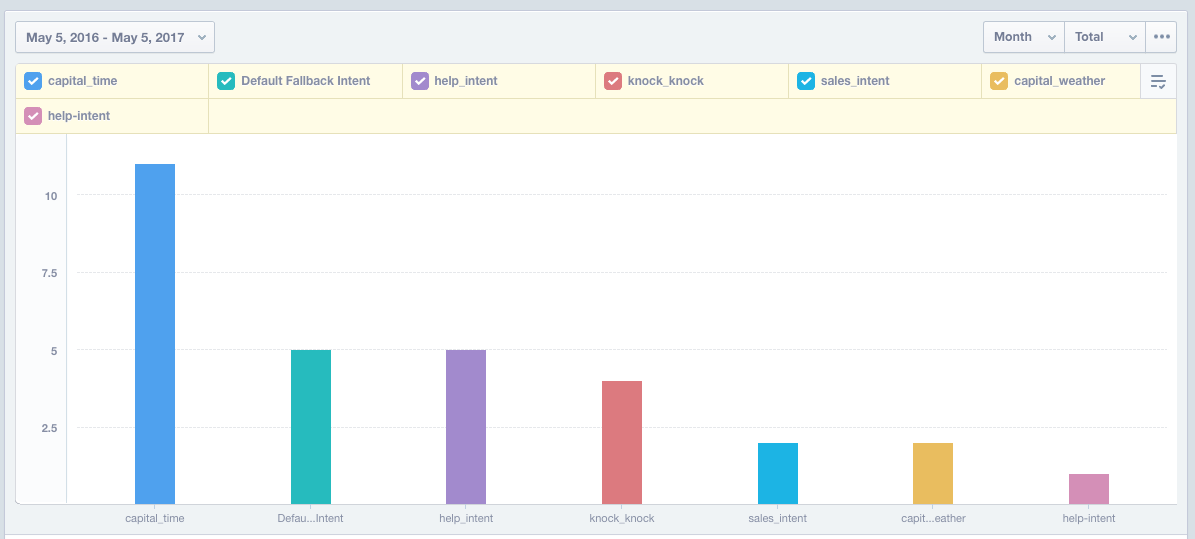This screenshot has height=539, width=1195.
Task: Disable the capital_weather checkbox
Action: (998, 81)
